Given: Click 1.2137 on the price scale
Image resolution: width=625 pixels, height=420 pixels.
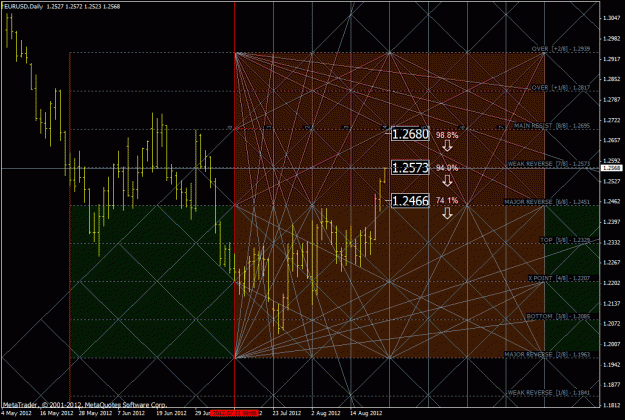Looking at the screenshot, I should (612, 303).
